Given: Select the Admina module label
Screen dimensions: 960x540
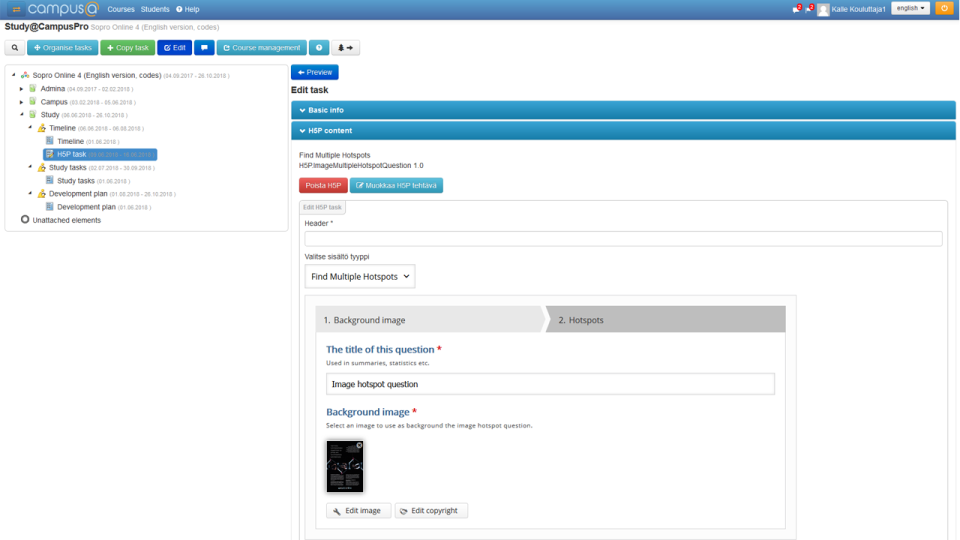Looking at the screenshot, I should (x=53, y=89).
